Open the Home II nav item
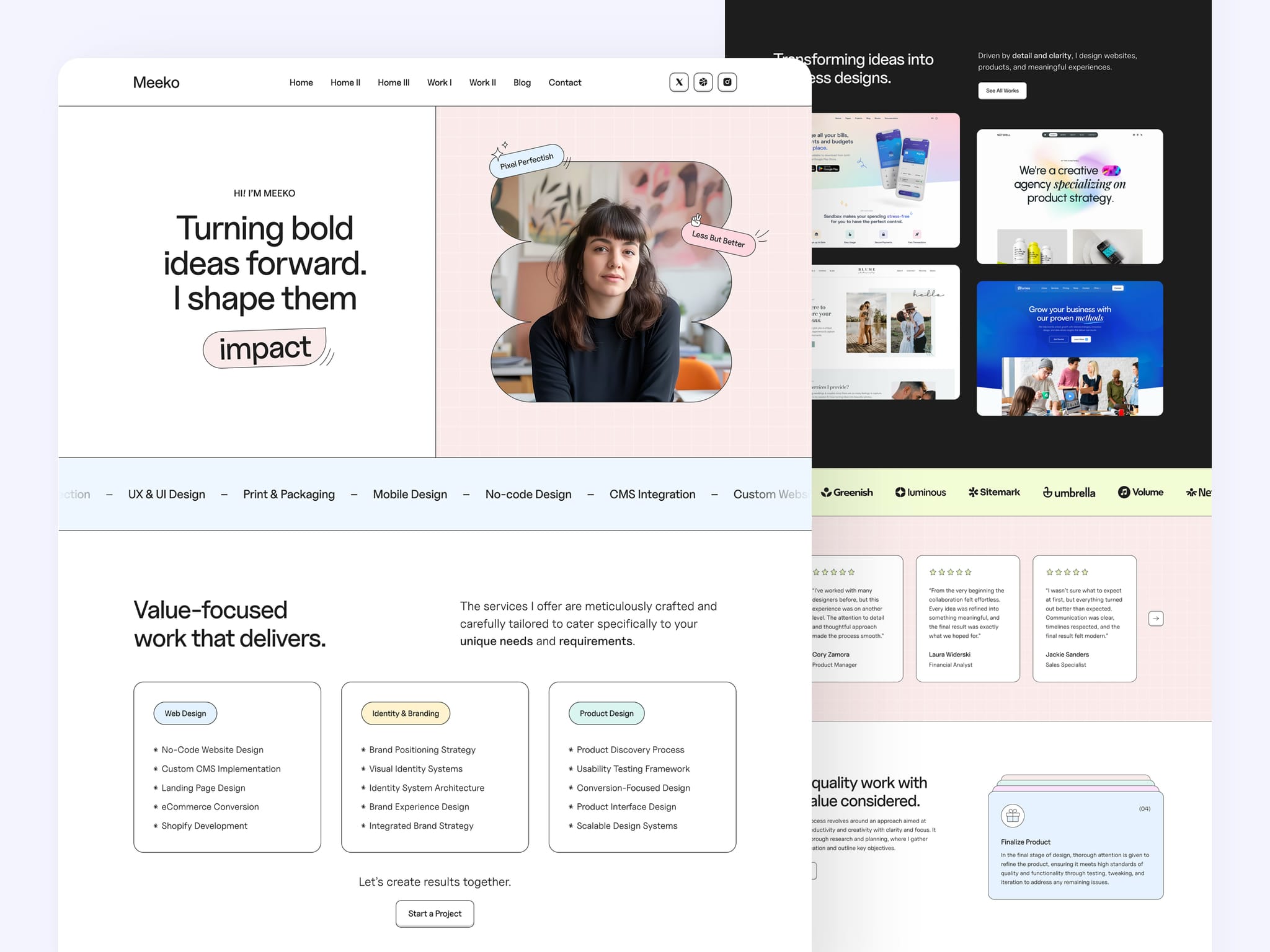 pyautogui.click(x=345, y=82)
